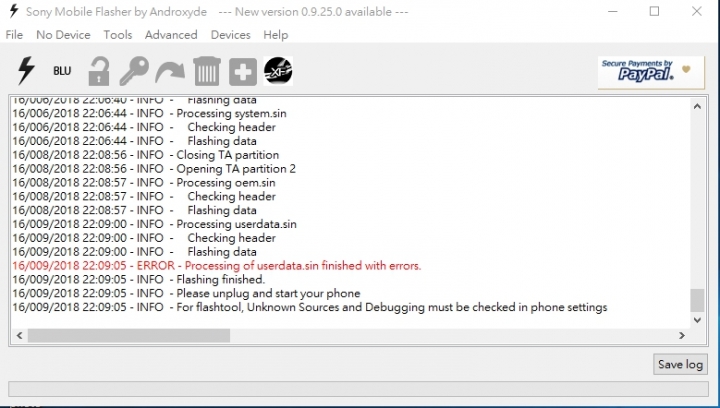
Task: Minimize the Sony Mobile Flasher window
Action: tap(613, 11)
